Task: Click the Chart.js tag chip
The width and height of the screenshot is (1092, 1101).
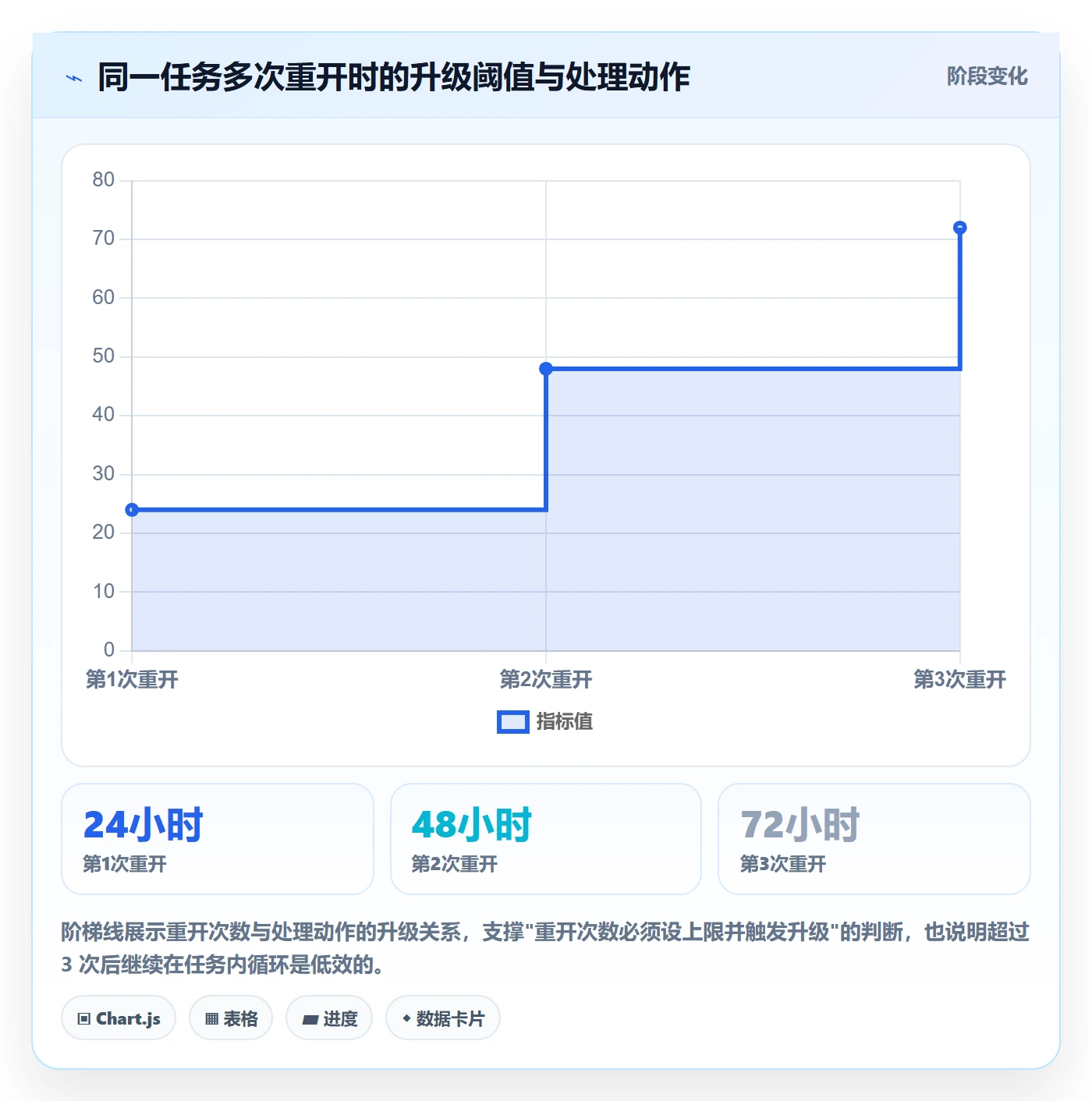Action: pos(119,1018)
